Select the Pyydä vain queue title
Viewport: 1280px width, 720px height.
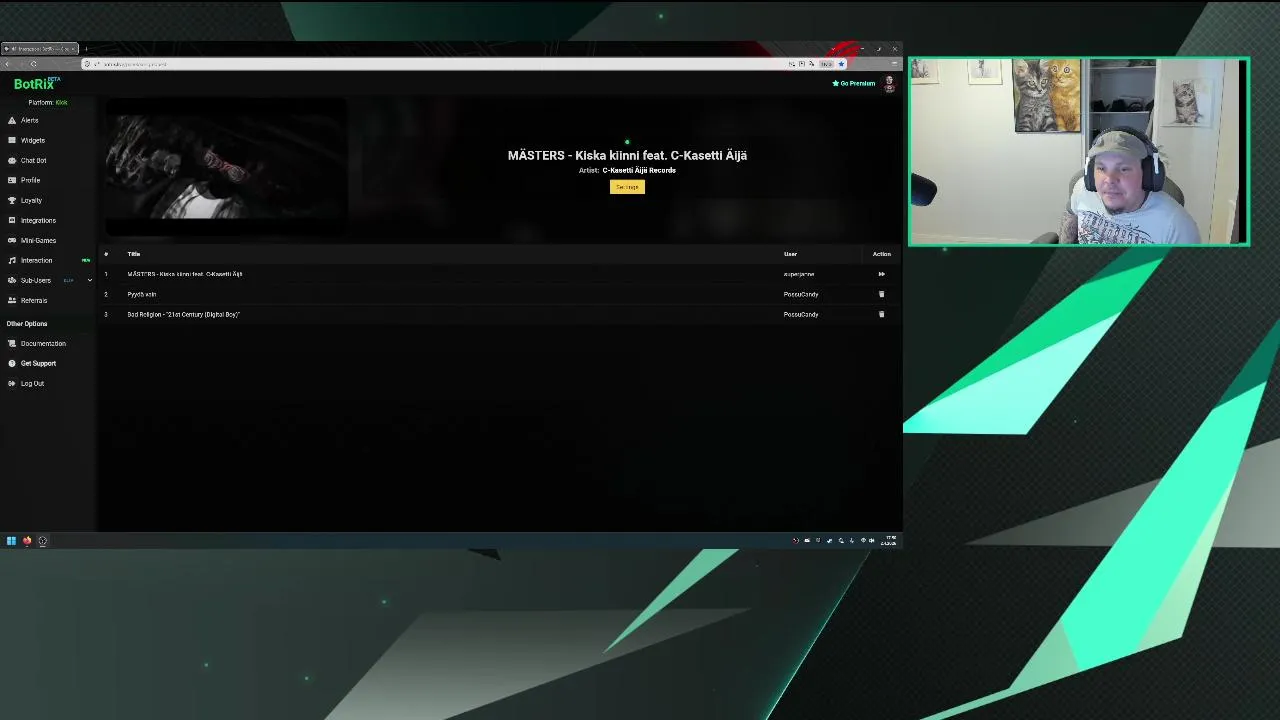click(x=142, y=294)
